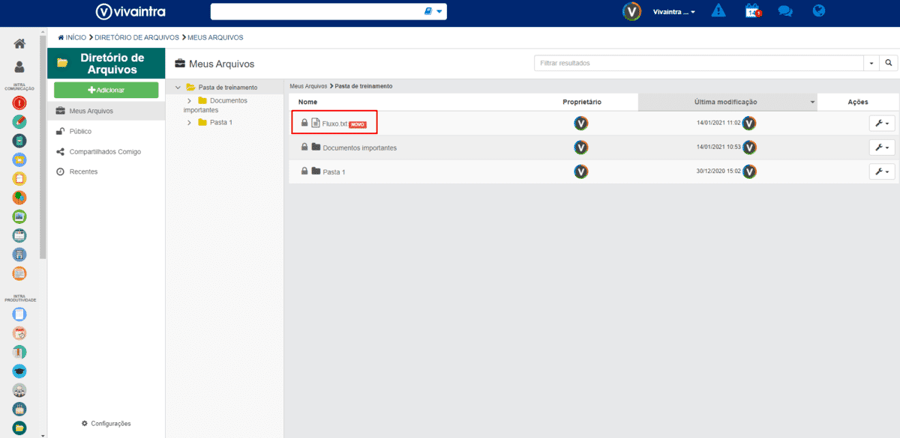This screenshot has height=438, width=900.
Task: Open the Vivaintra account dropdown
Action: 674,11
